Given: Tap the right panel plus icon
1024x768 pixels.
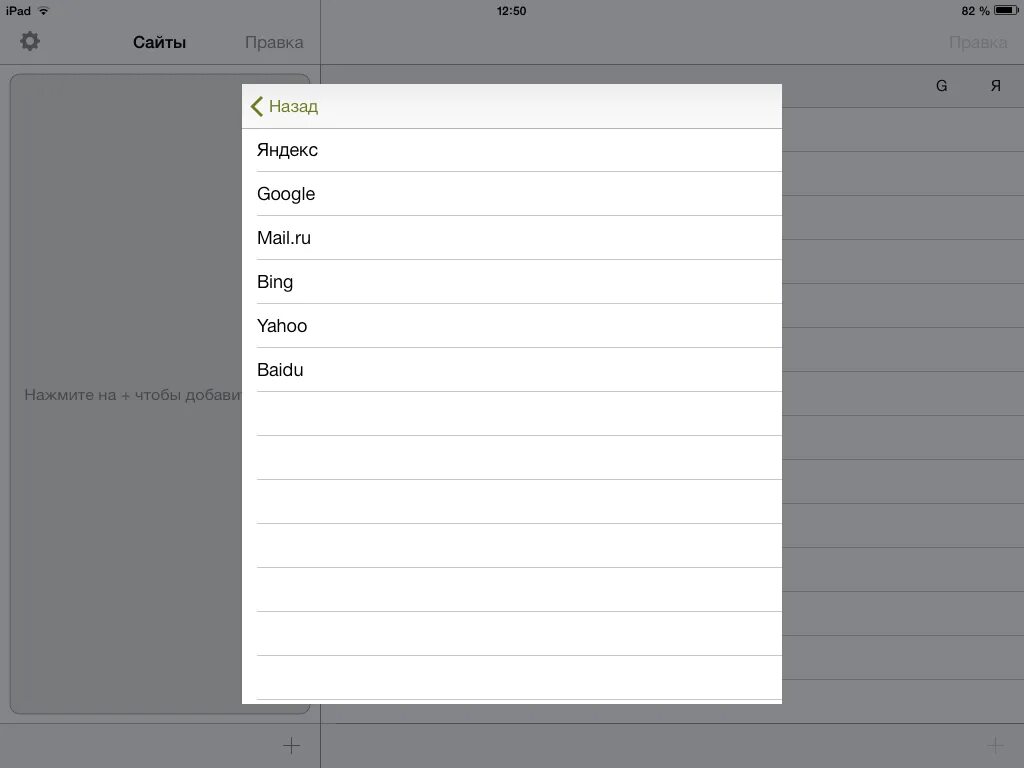Looking at the screenshot, I should point(995,745).
